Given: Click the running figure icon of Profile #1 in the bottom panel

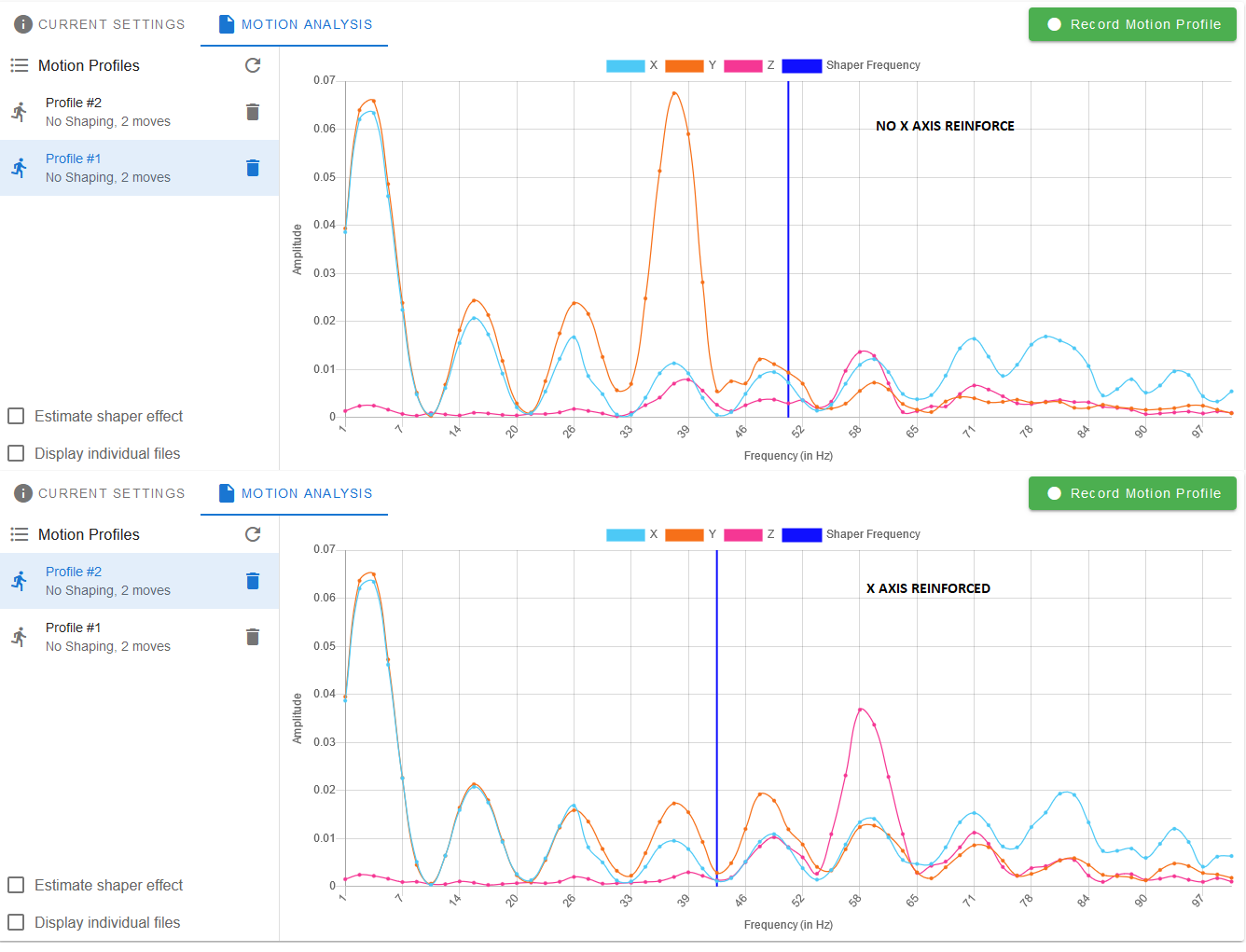Looking at the screenshot, I should (x=20, y=637).
